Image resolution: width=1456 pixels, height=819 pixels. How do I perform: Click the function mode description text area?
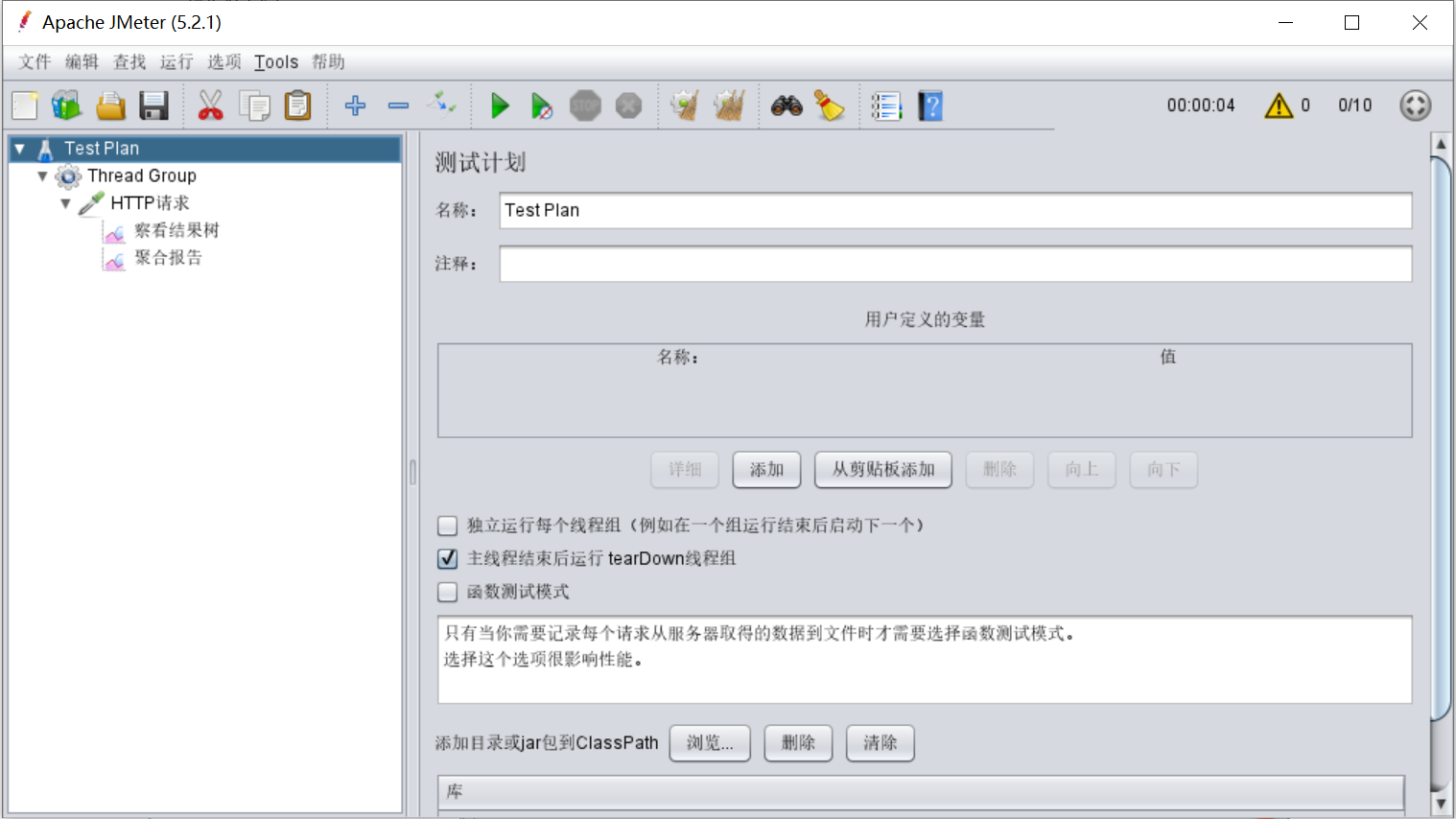click(925, 660)
